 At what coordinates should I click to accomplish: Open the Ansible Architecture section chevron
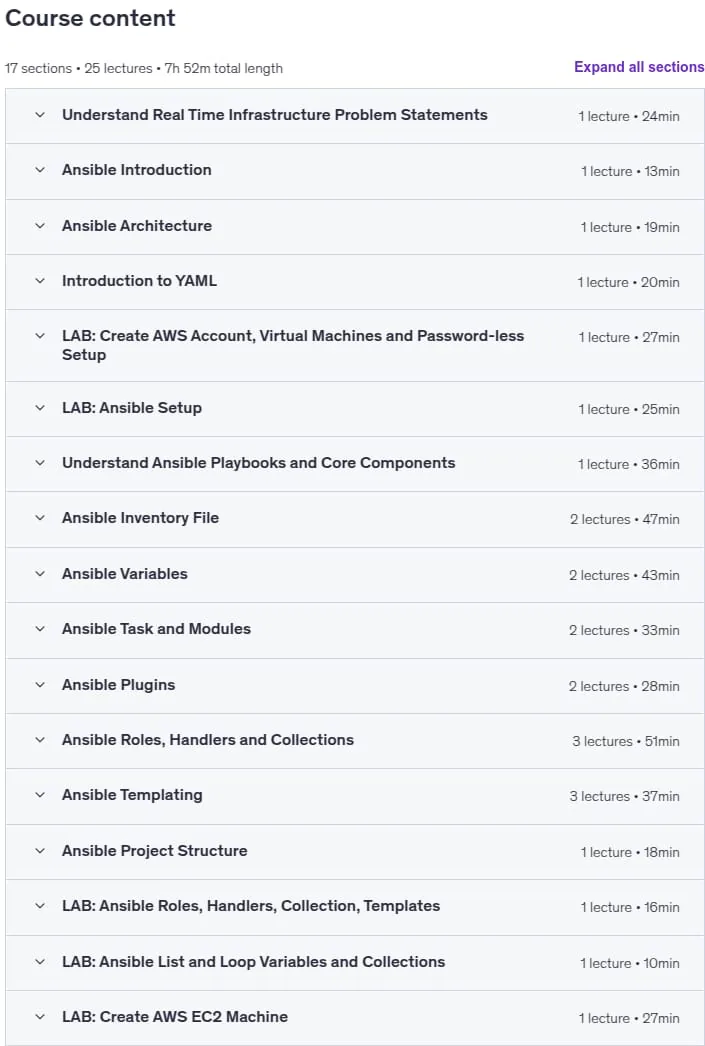[x=40, y=226]
